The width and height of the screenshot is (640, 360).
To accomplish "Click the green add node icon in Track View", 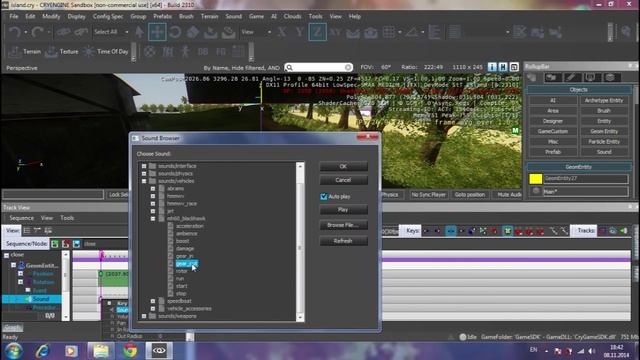I will click(x=55, y=244).
